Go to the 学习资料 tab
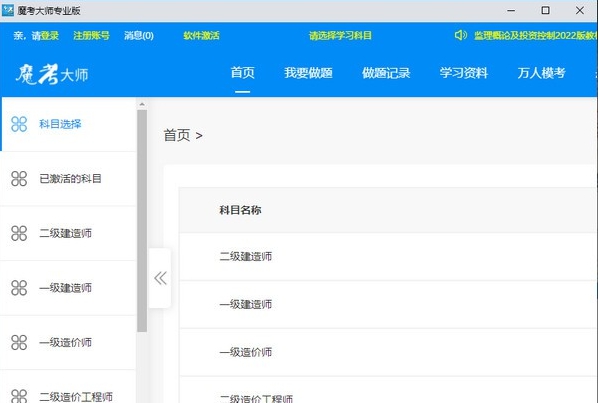This screenshot has width=600, height=403. [464, 73]
